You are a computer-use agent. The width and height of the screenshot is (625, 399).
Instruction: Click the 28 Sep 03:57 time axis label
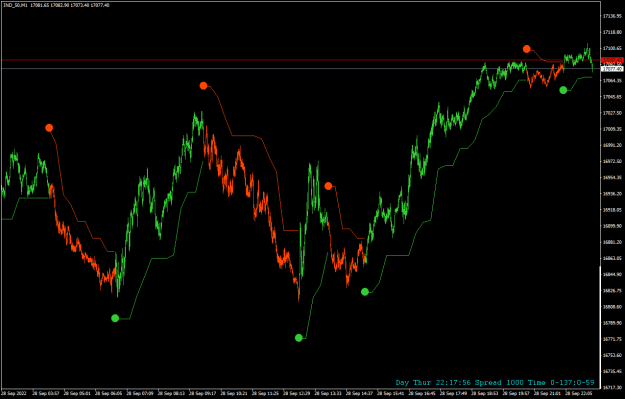pyautogui.click(x=45, y=394)
